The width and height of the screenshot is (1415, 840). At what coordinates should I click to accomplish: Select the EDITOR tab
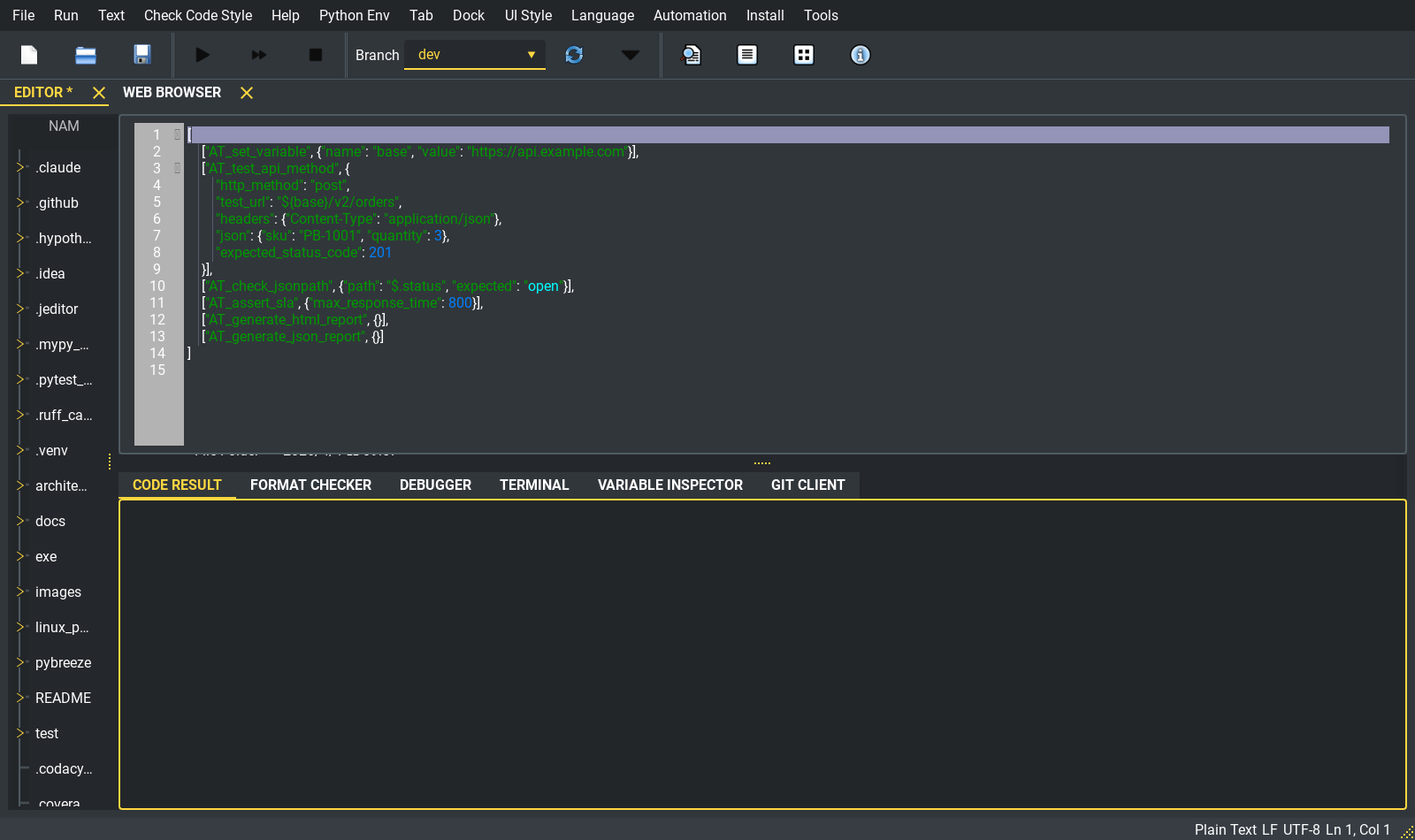point(43,93)
